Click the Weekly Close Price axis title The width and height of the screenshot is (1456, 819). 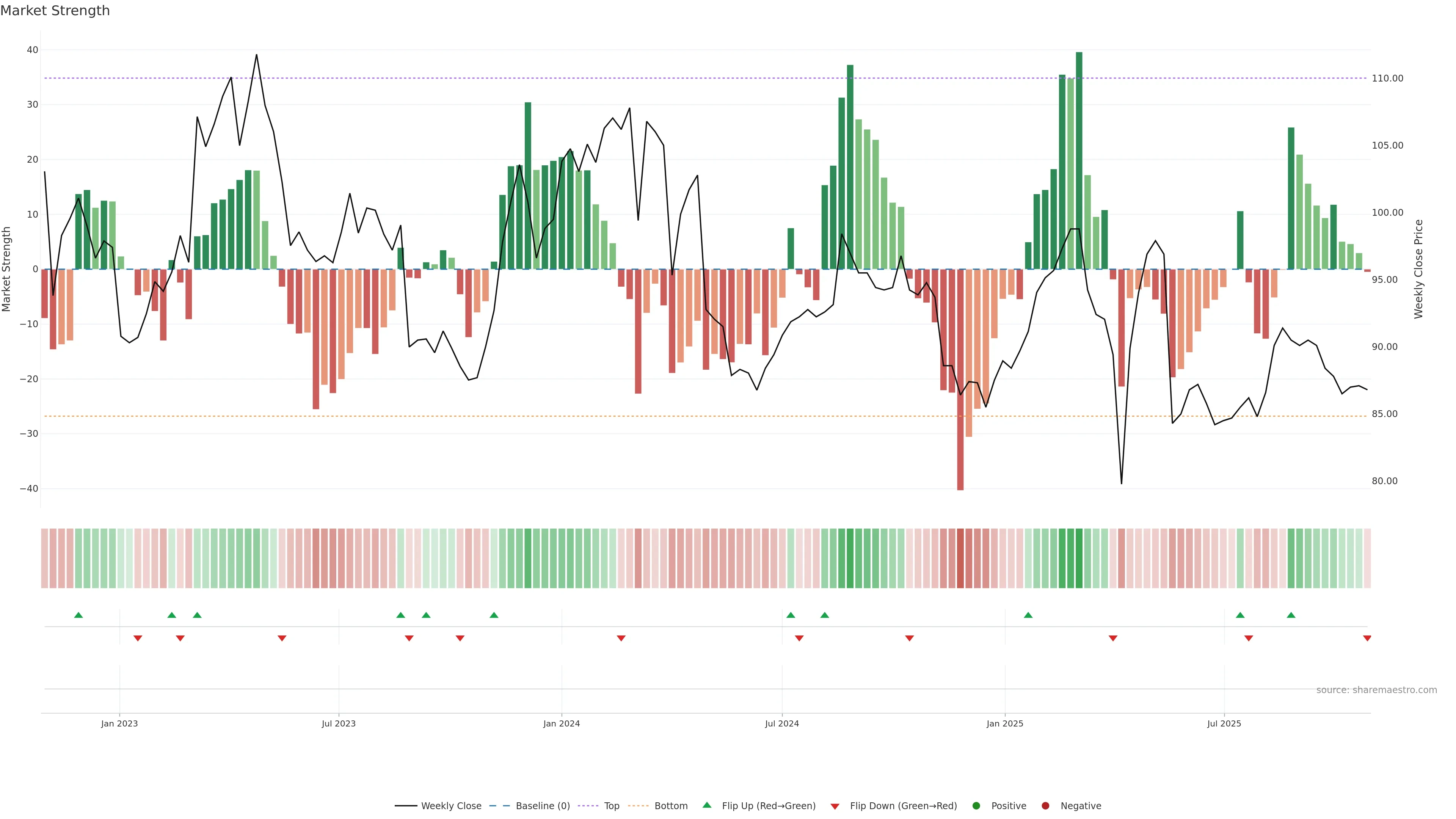coord(1418,269)
